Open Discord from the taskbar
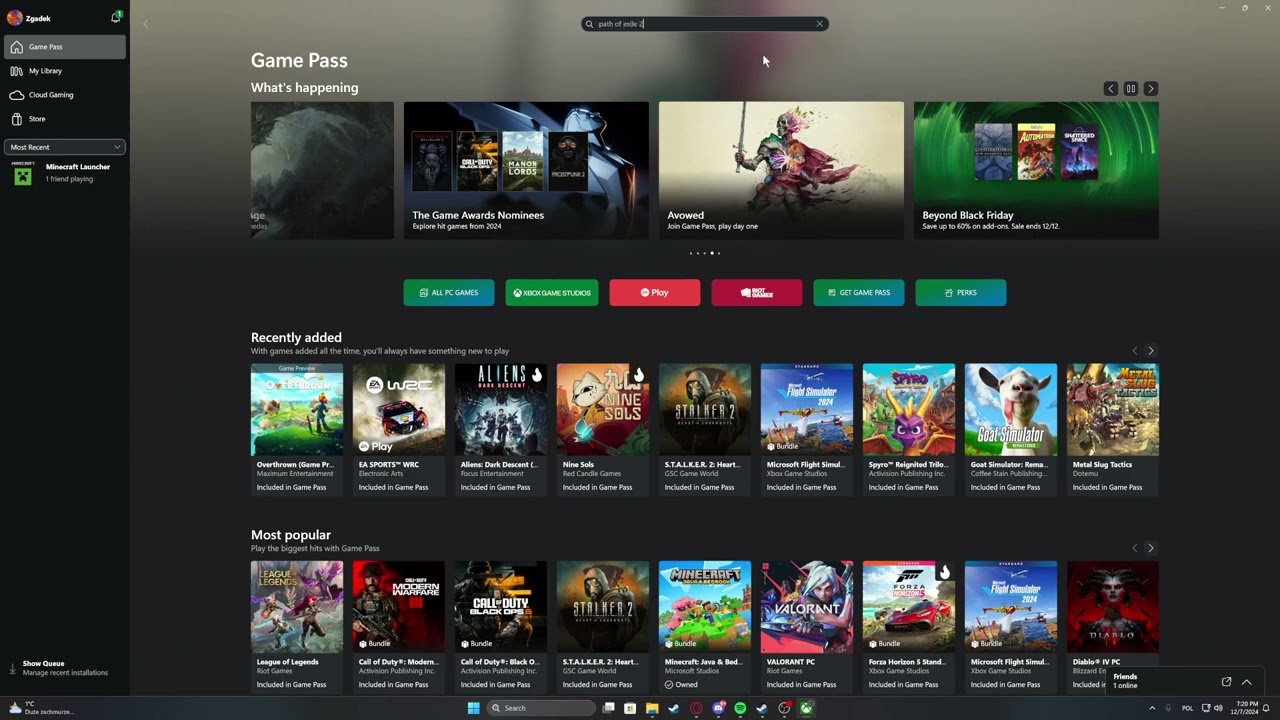 pyautogui.click(x=718, y=708)
